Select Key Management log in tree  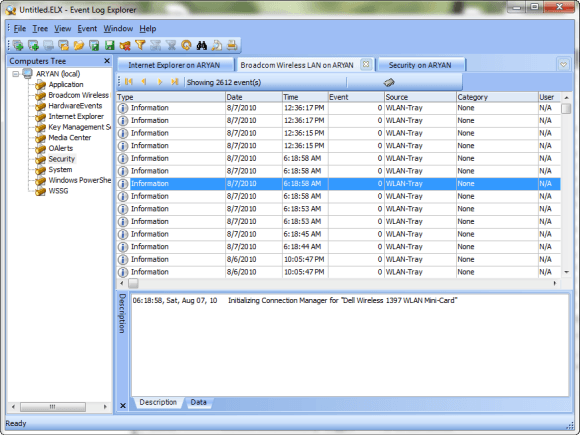pos(80,127)
